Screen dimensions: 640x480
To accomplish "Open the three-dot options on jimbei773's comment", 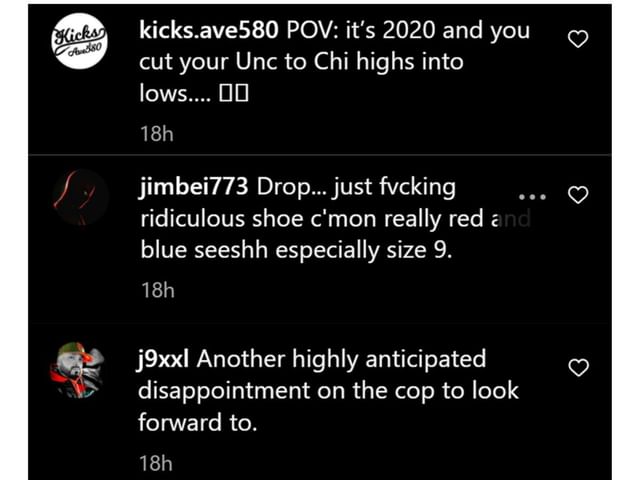I will click(x=532, y=197).
